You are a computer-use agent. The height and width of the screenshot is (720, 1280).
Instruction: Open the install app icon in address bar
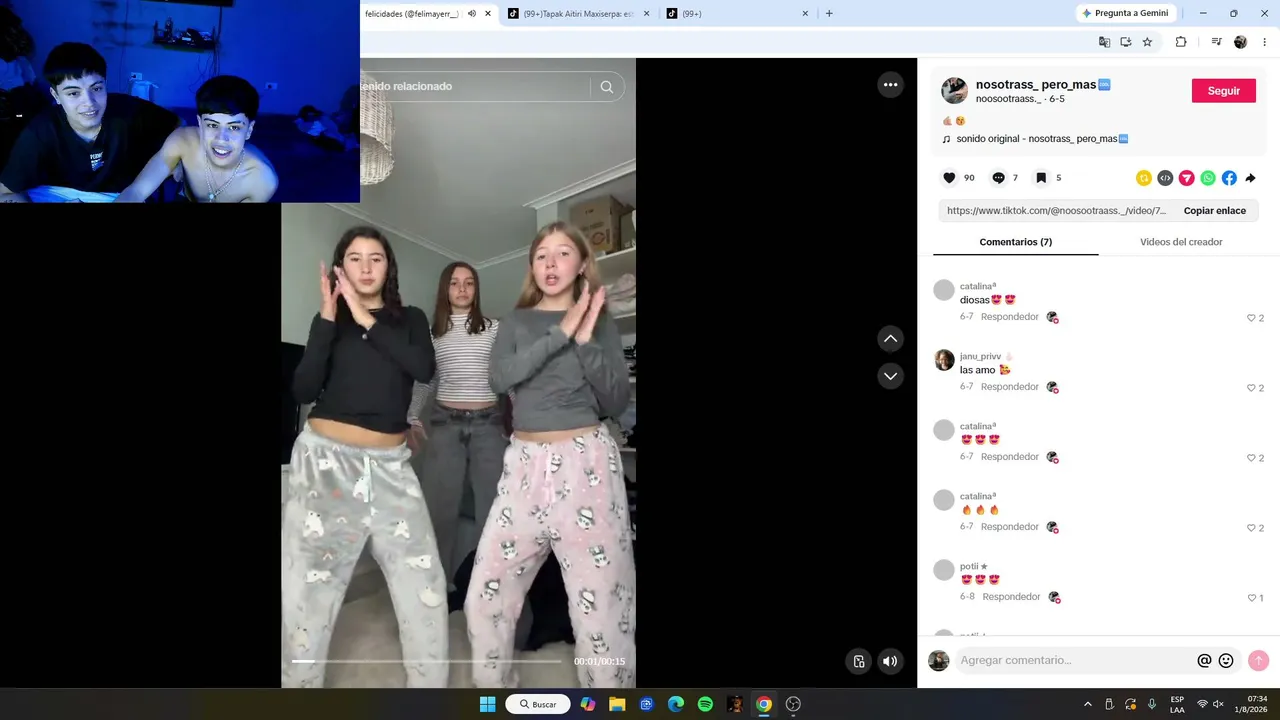click(x=1125, y=42)
